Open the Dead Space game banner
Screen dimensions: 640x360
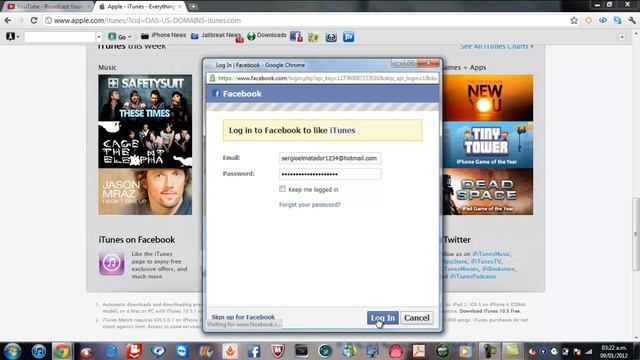(x=488, y=192)
